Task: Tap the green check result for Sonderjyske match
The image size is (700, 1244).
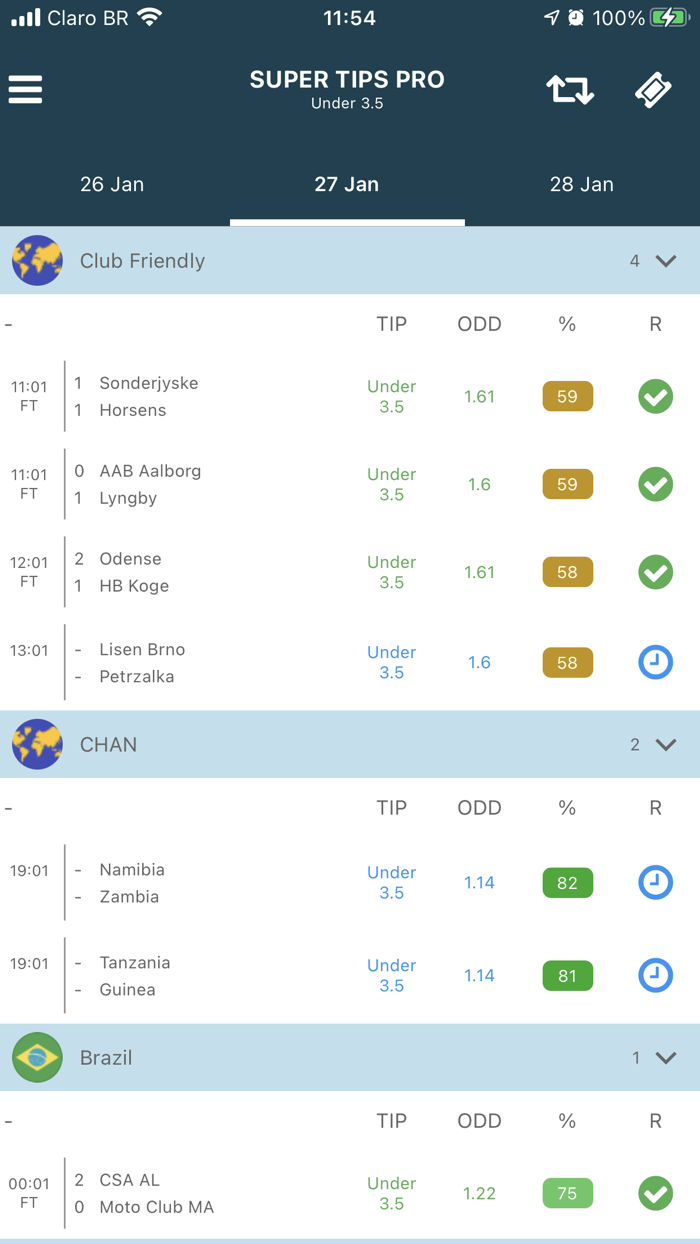Action: [x=655, y=396]
